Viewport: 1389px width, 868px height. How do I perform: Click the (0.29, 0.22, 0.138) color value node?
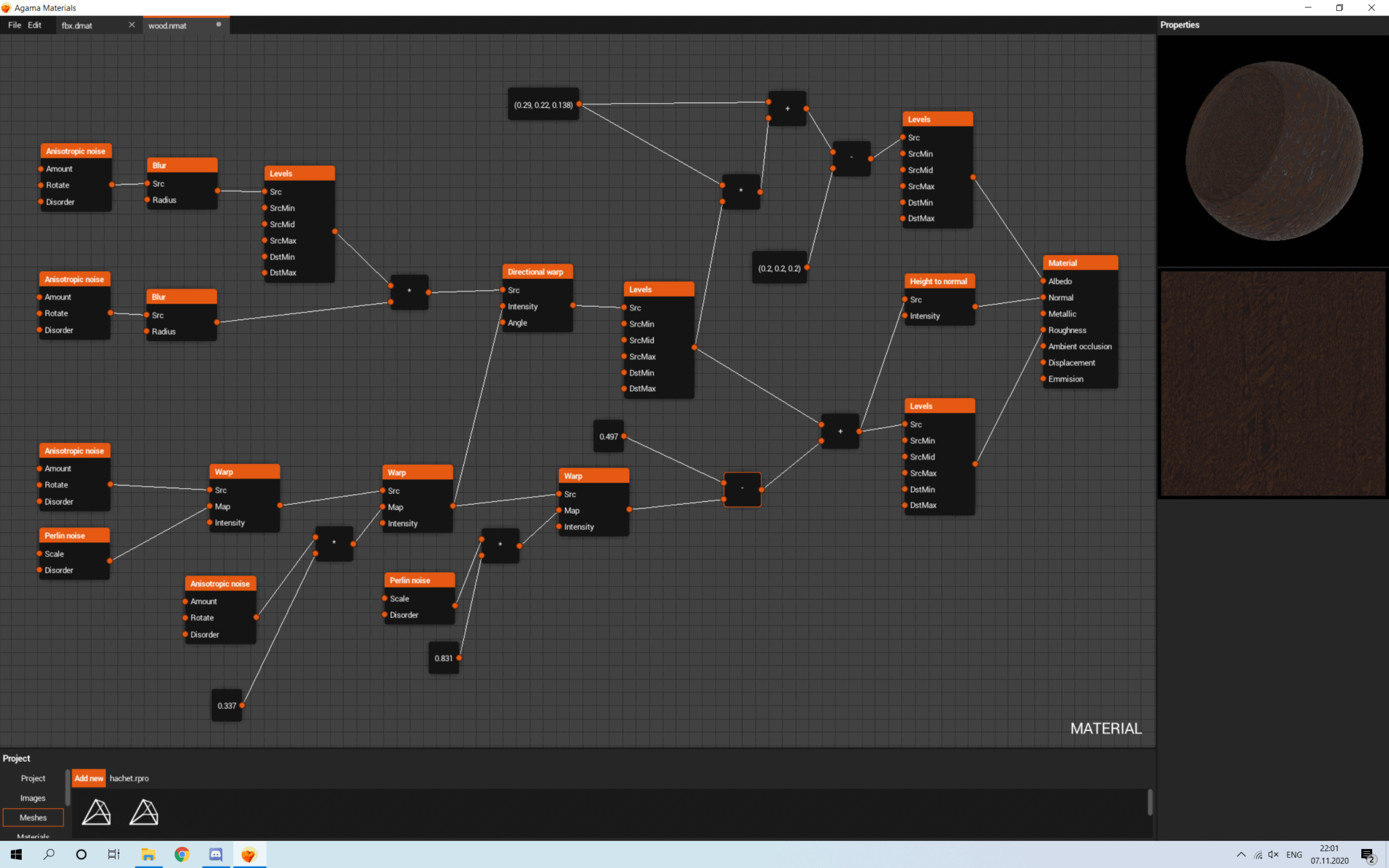click(543, 105)
